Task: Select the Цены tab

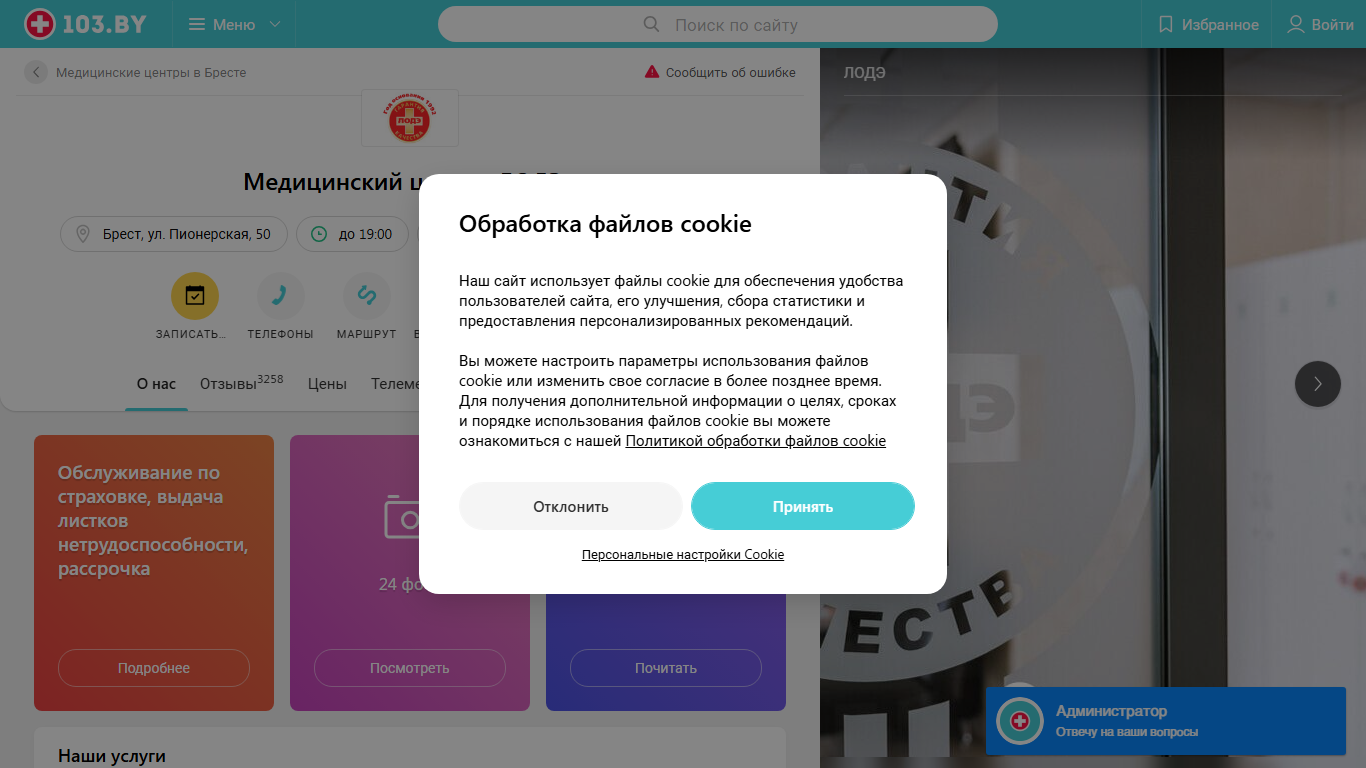Action: click(327, 384)
